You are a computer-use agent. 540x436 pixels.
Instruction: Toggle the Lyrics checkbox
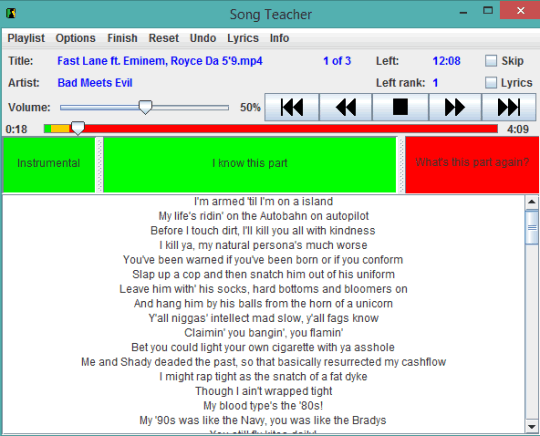[x=491, y=83]
